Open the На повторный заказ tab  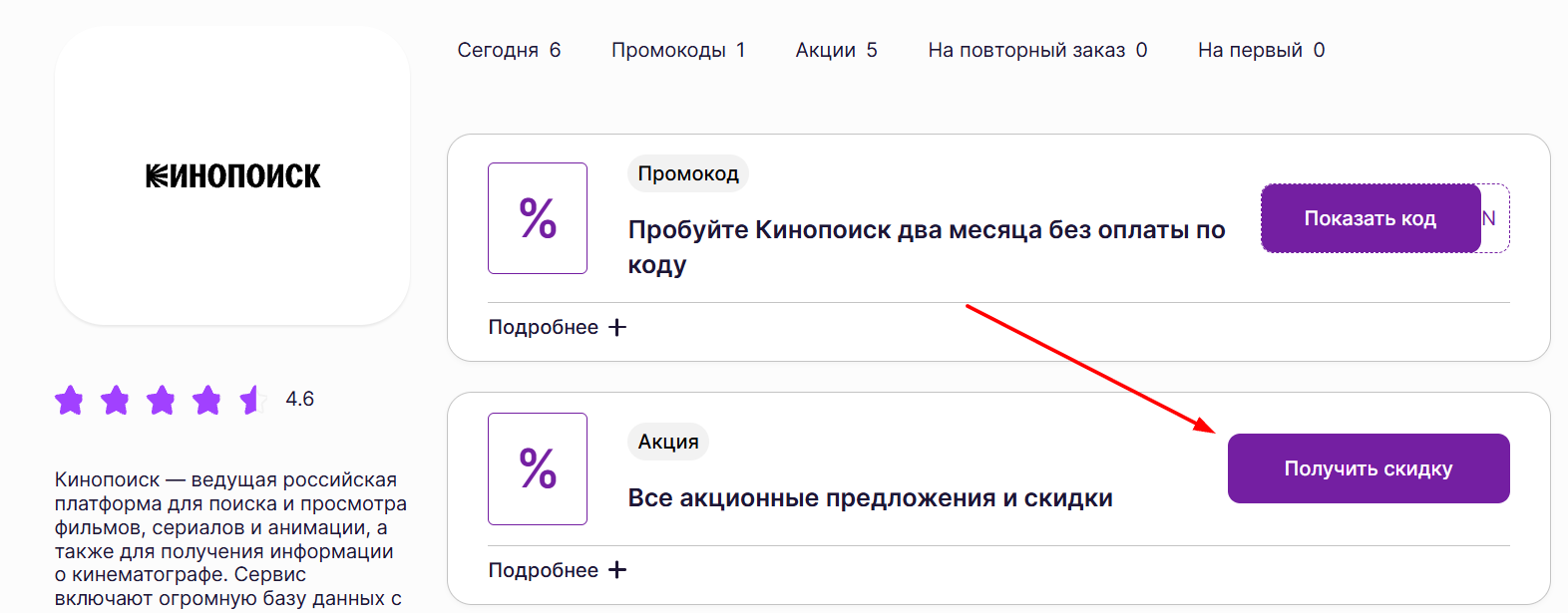pos(1037,49)
